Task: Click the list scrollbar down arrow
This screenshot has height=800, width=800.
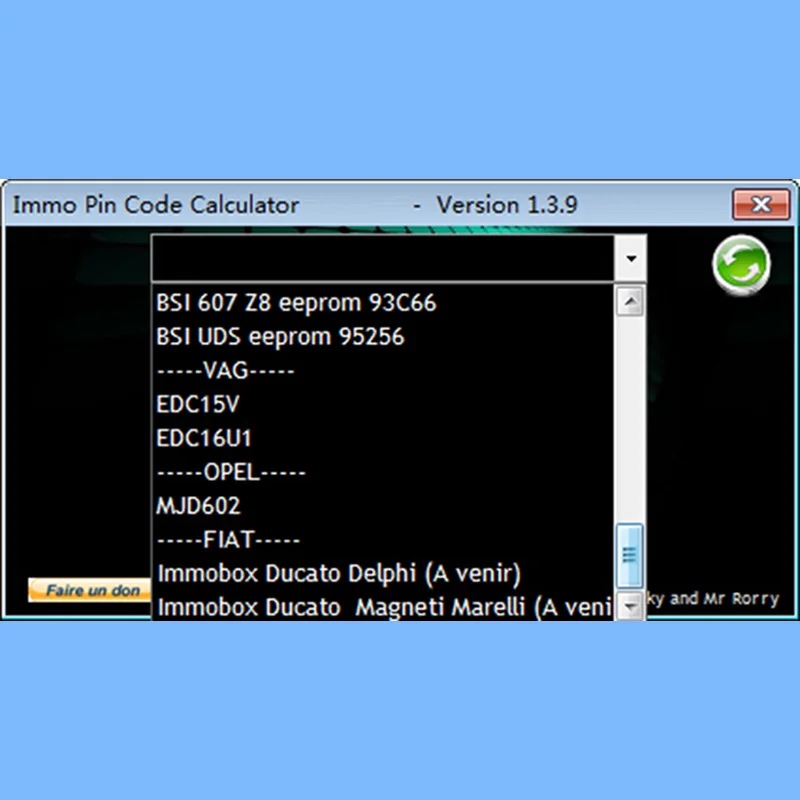Action: pyautogui.click(x=630, y=606)
